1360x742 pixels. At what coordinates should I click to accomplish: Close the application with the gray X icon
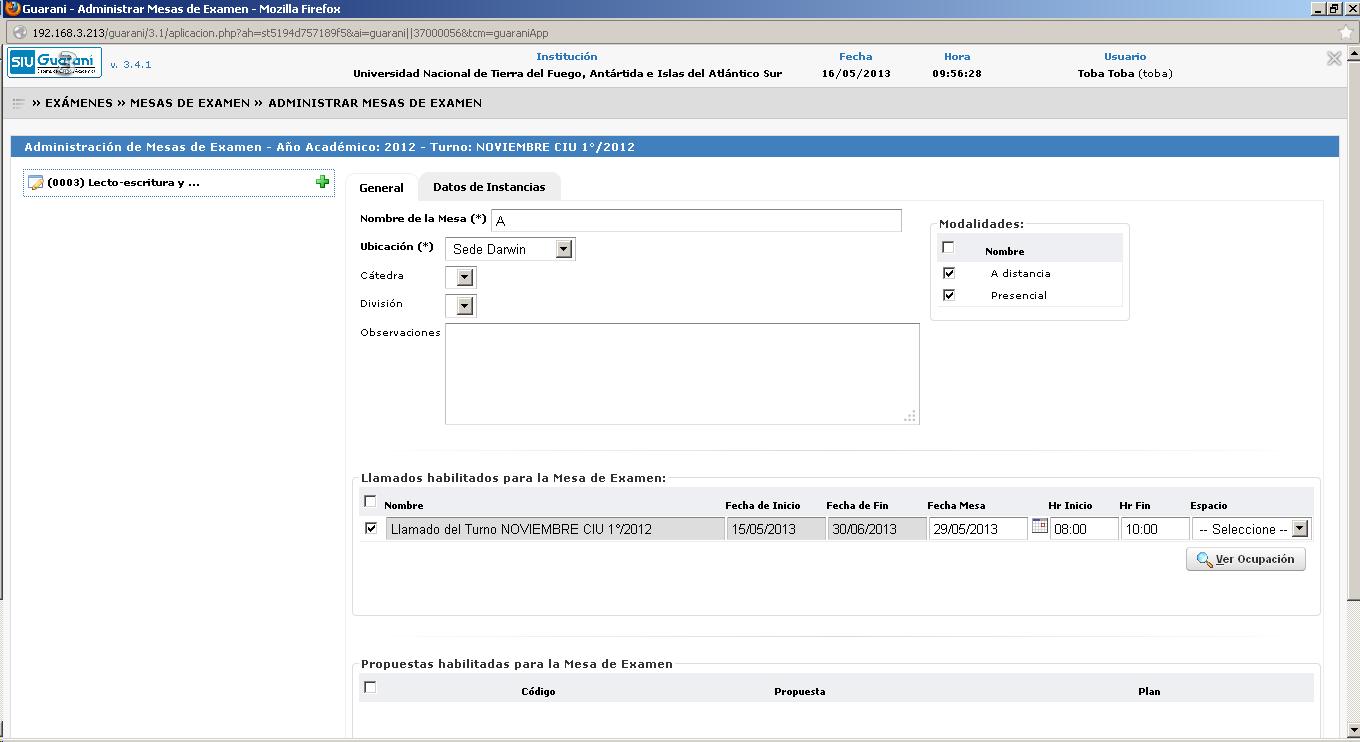point(1334,59)
